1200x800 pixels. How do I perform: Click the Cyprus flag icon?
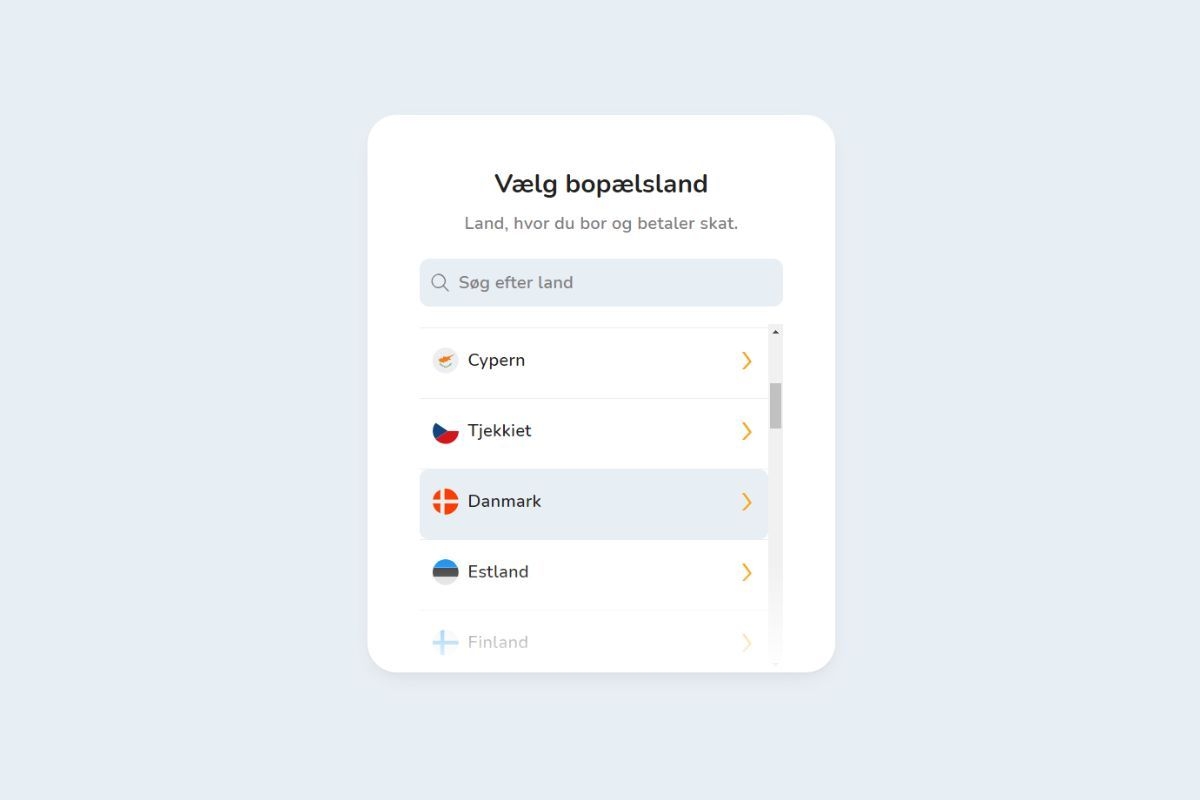pyautogui.click(x=445, y=361)
